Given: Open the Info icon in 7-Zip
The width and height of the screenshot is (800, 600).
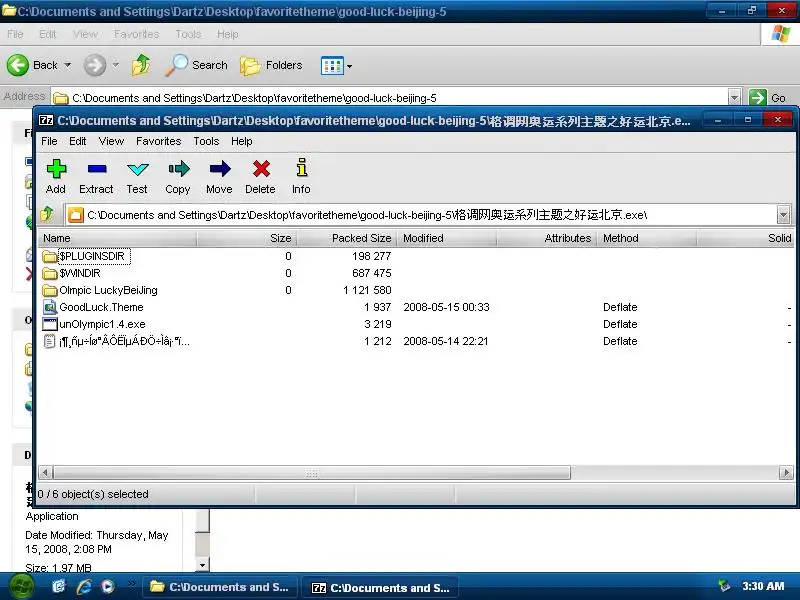Looking at the screenshot, I should pos(301,176).
